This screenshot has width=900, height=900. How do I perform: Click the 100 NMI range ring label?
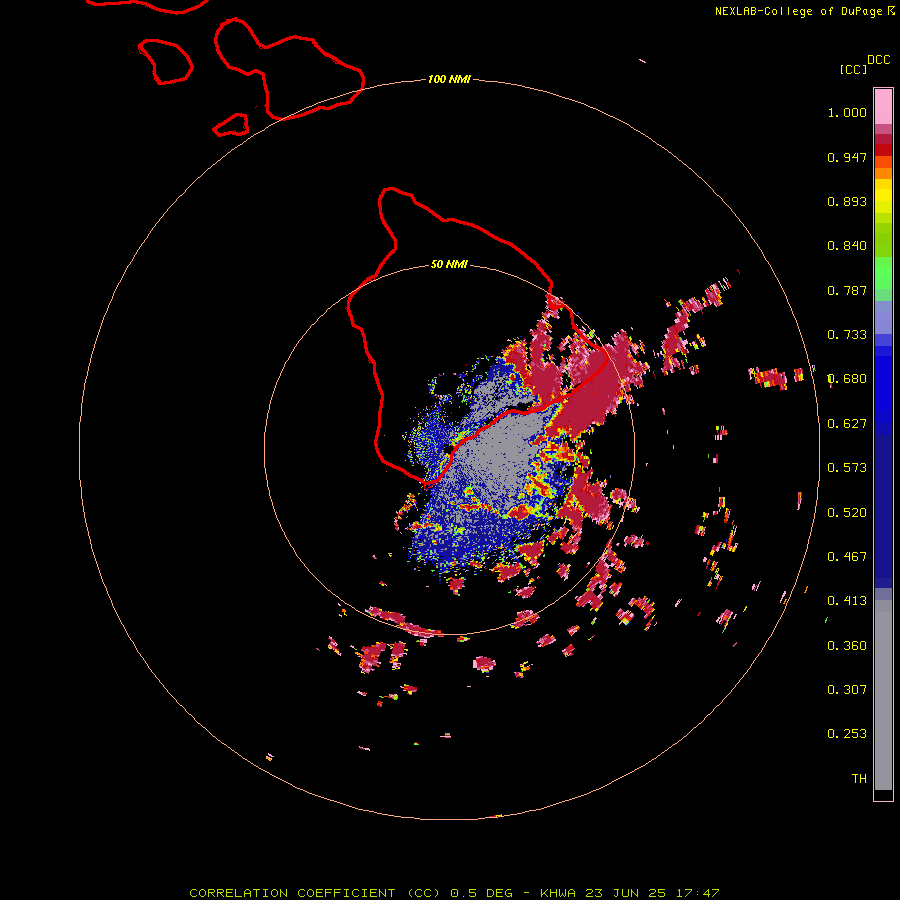449,79
